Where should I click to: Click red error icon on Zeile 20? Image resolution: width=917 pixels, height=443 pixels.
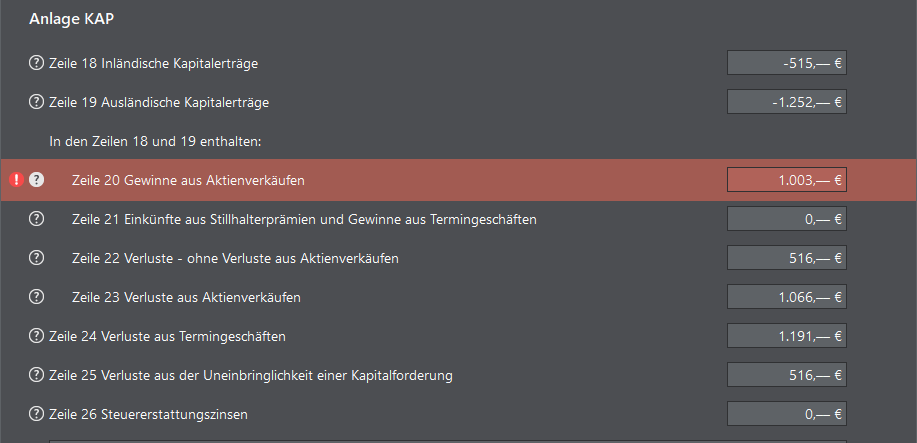pyautogui.click(x=17, y=180)
